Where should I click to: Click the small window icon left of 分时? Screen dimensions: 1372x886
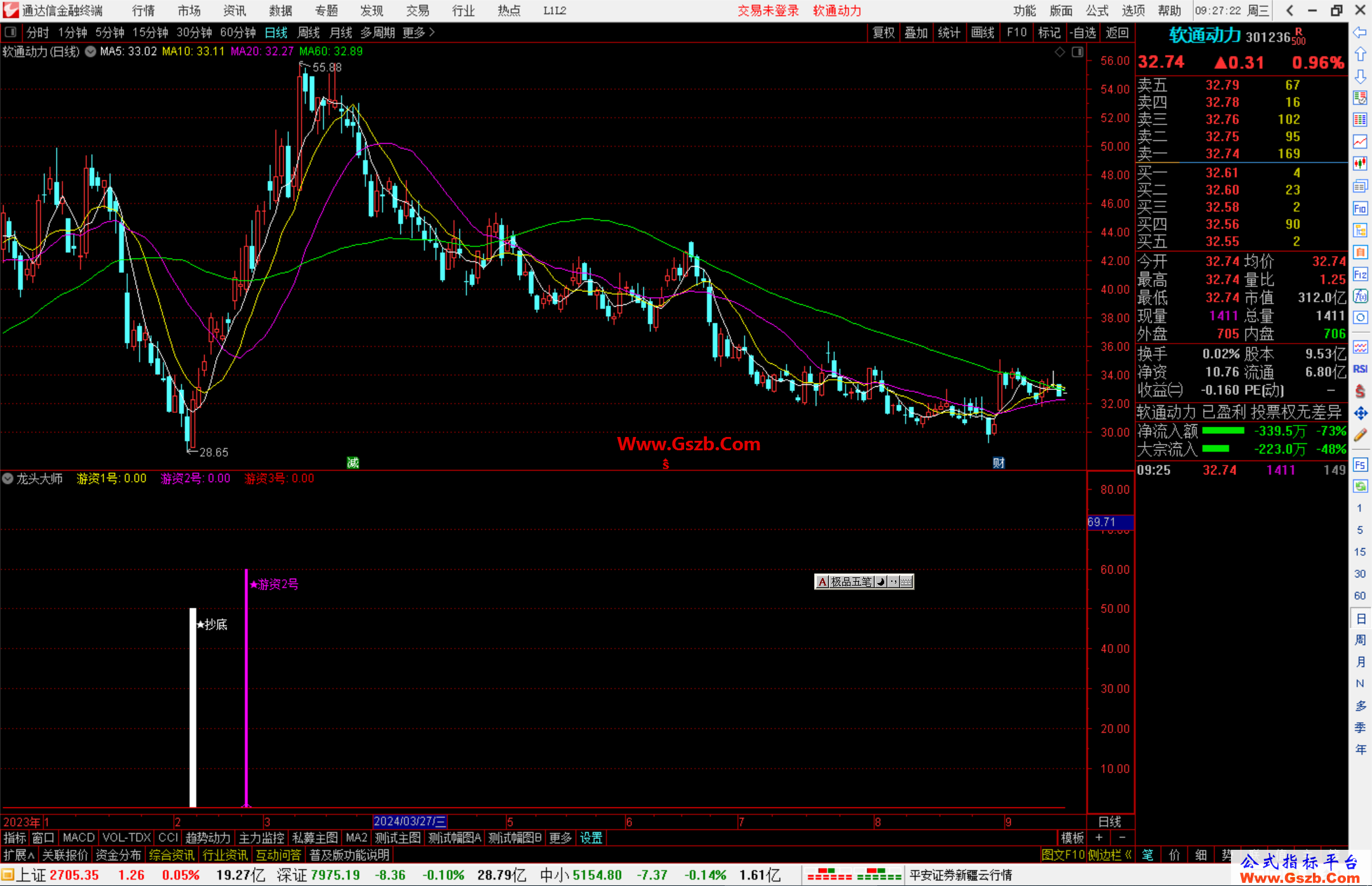[11, 32]
